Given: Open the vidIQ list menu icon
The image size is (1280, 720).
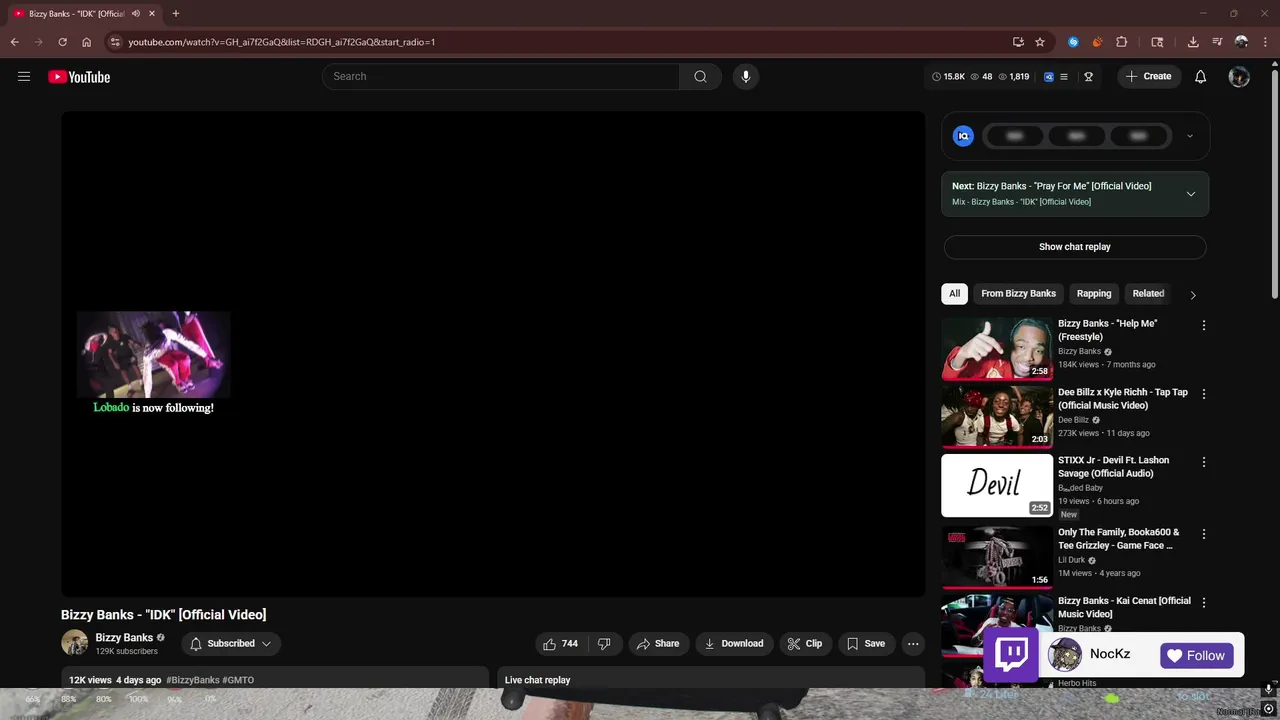Looking at the screenshot, I should click(x=1064, y=77).
